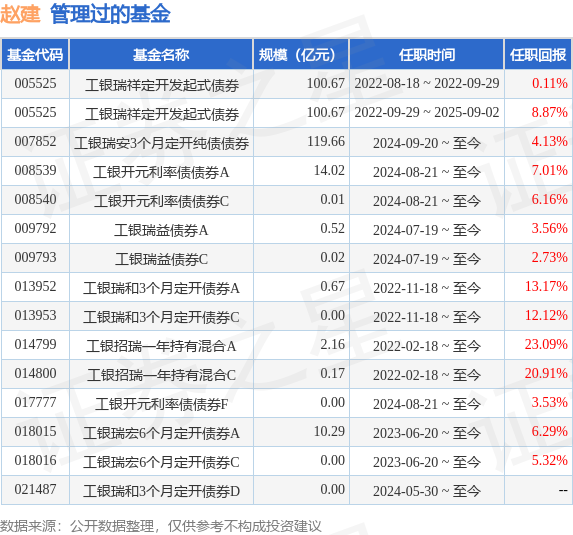Image resolution: width=573 pixels, height=535 pixels.
Task: Click the 8.87% return value
Action: (550, 113)
